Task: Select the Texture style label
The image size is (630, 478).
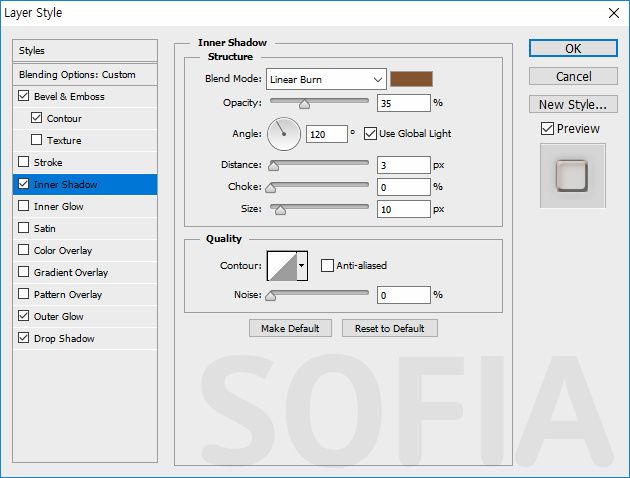Action: click(64, 141)
